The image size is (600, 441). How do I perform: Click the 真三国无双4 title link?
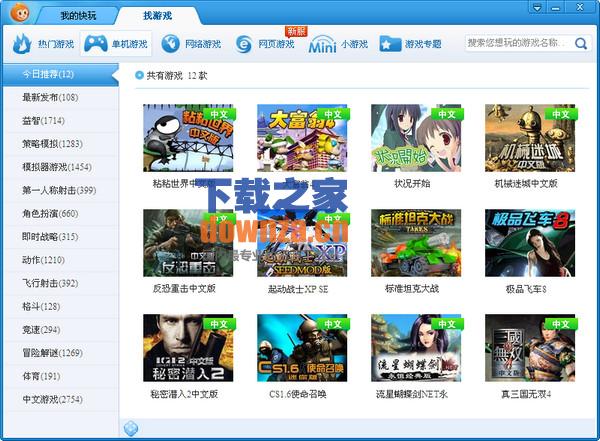click(526, 394)
